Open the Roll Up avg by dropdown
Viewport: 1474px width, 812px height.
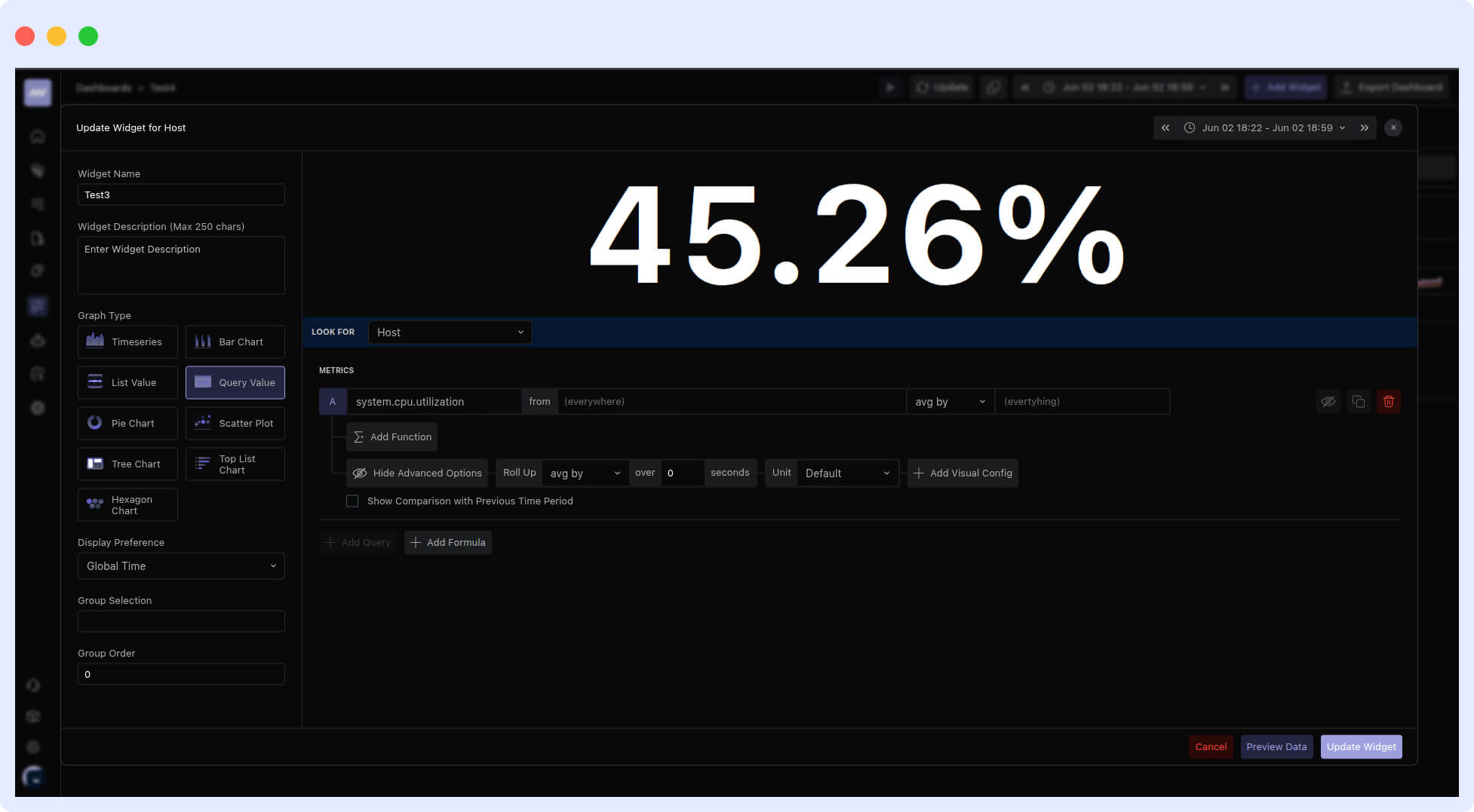point(585,473)
